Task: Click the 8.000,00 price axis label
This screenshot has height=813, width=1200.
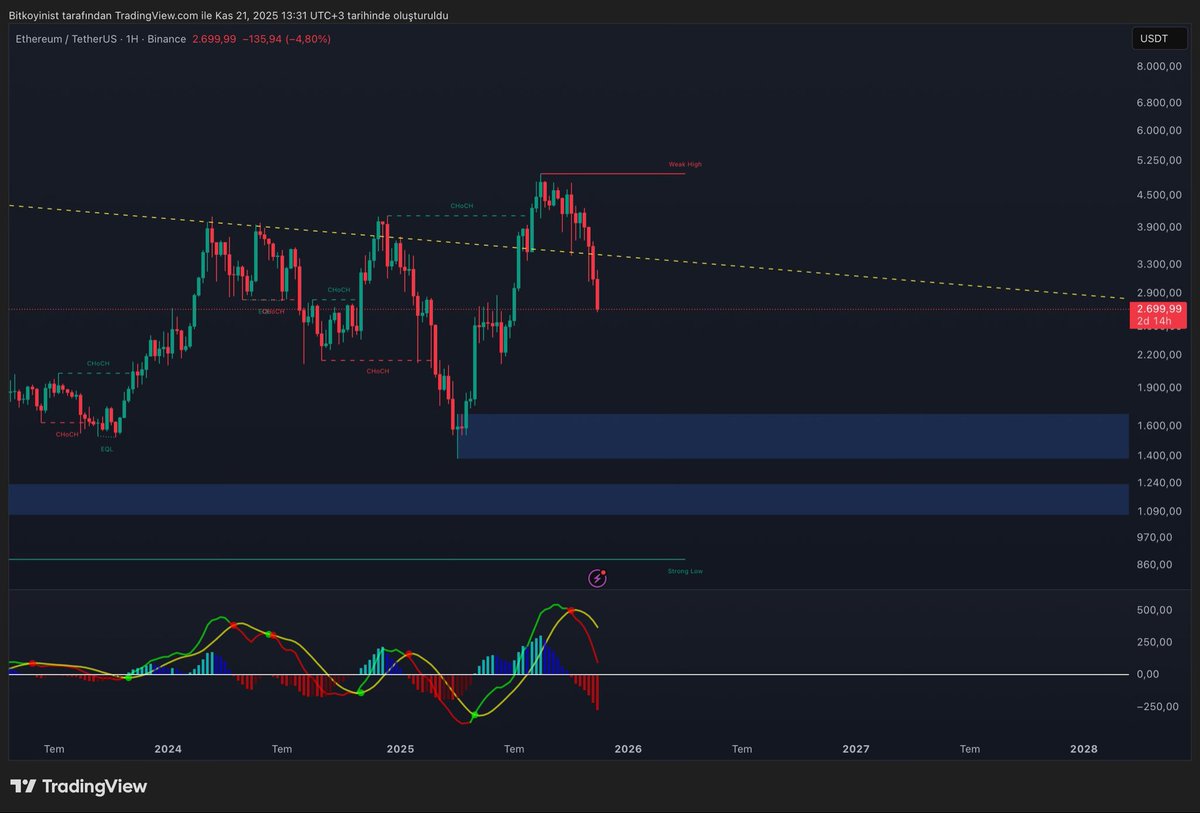Action: pyautogui.click(x=1159, y=67)
